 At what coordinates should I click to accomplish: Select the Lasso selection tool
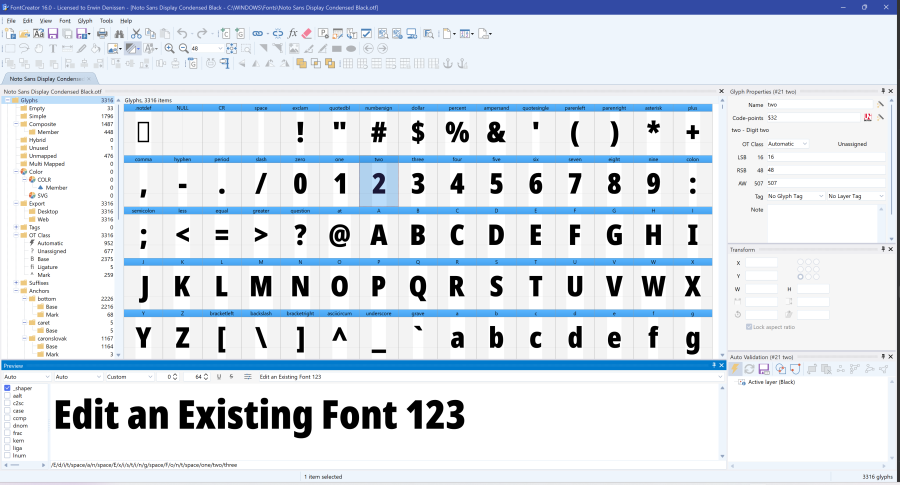pyautogui.click(x=24, y=49)
